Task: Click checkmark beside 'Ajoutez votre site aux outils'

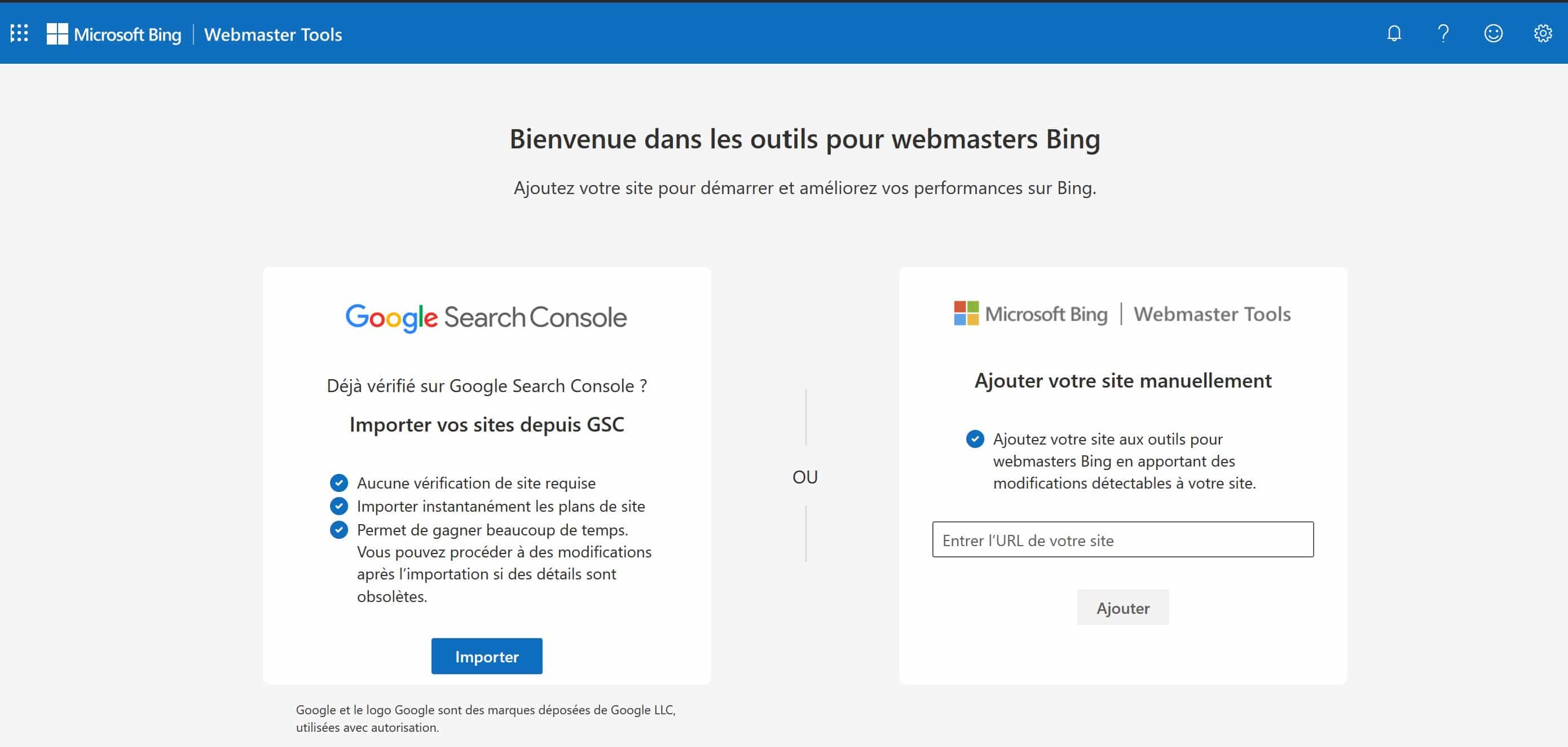Action: (975, 439)
